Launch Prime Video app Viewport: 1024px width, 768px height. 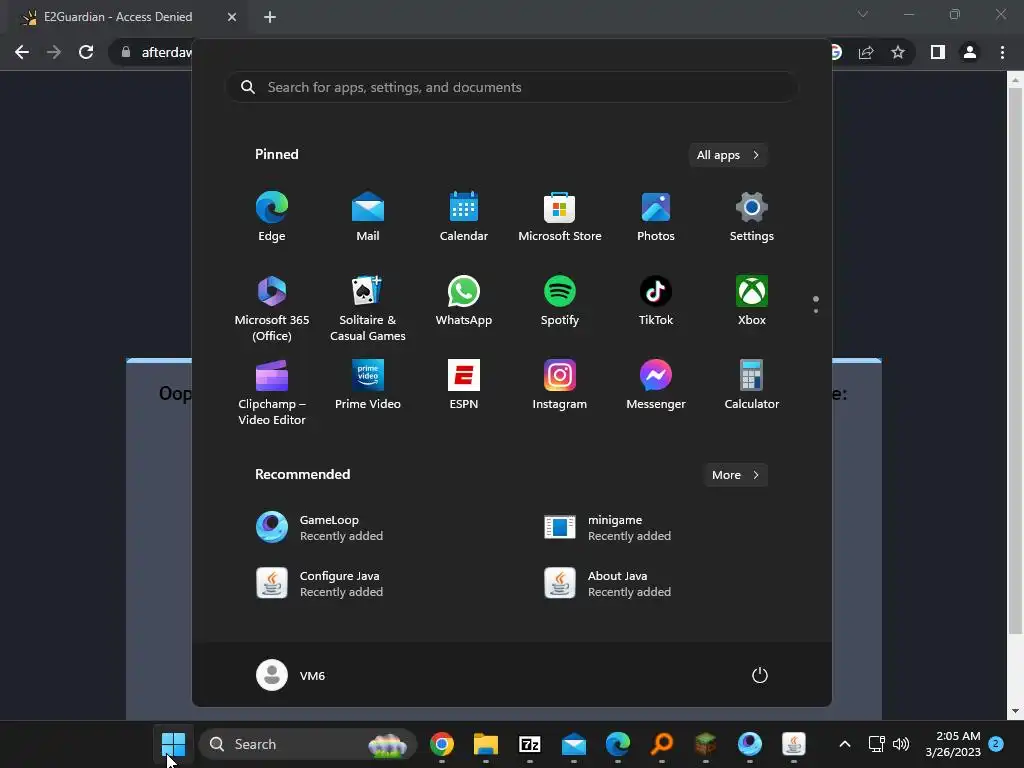[x=368, y=385]
